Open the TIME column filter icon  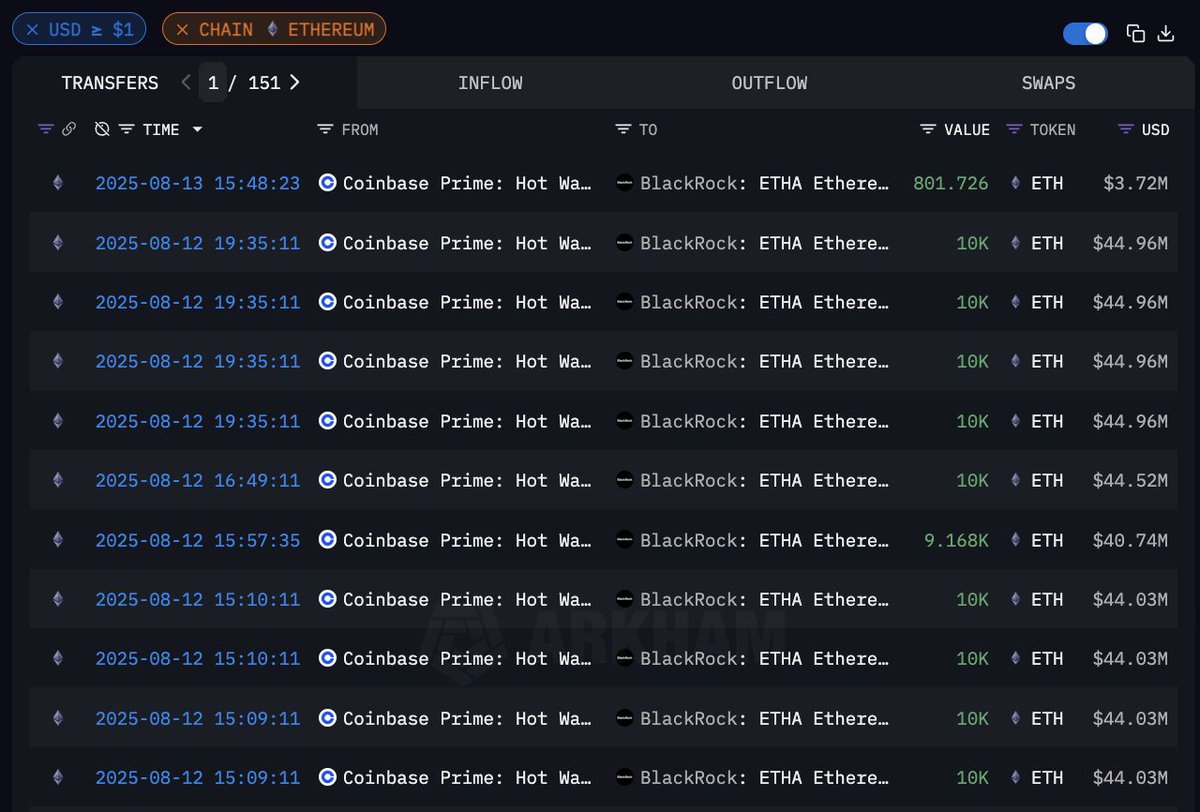(126, 129)
